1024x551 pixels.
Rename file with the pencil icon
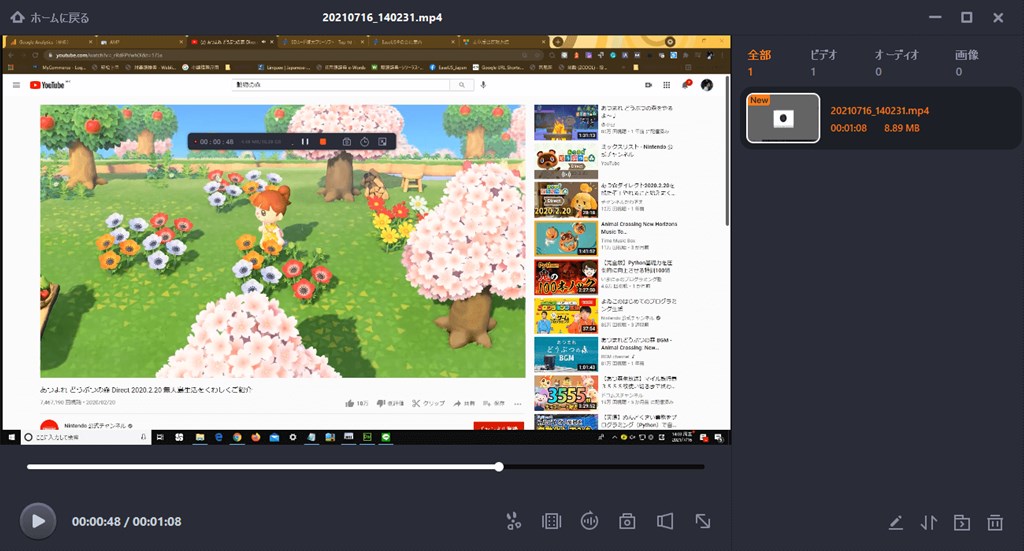(x=895, y=522)
